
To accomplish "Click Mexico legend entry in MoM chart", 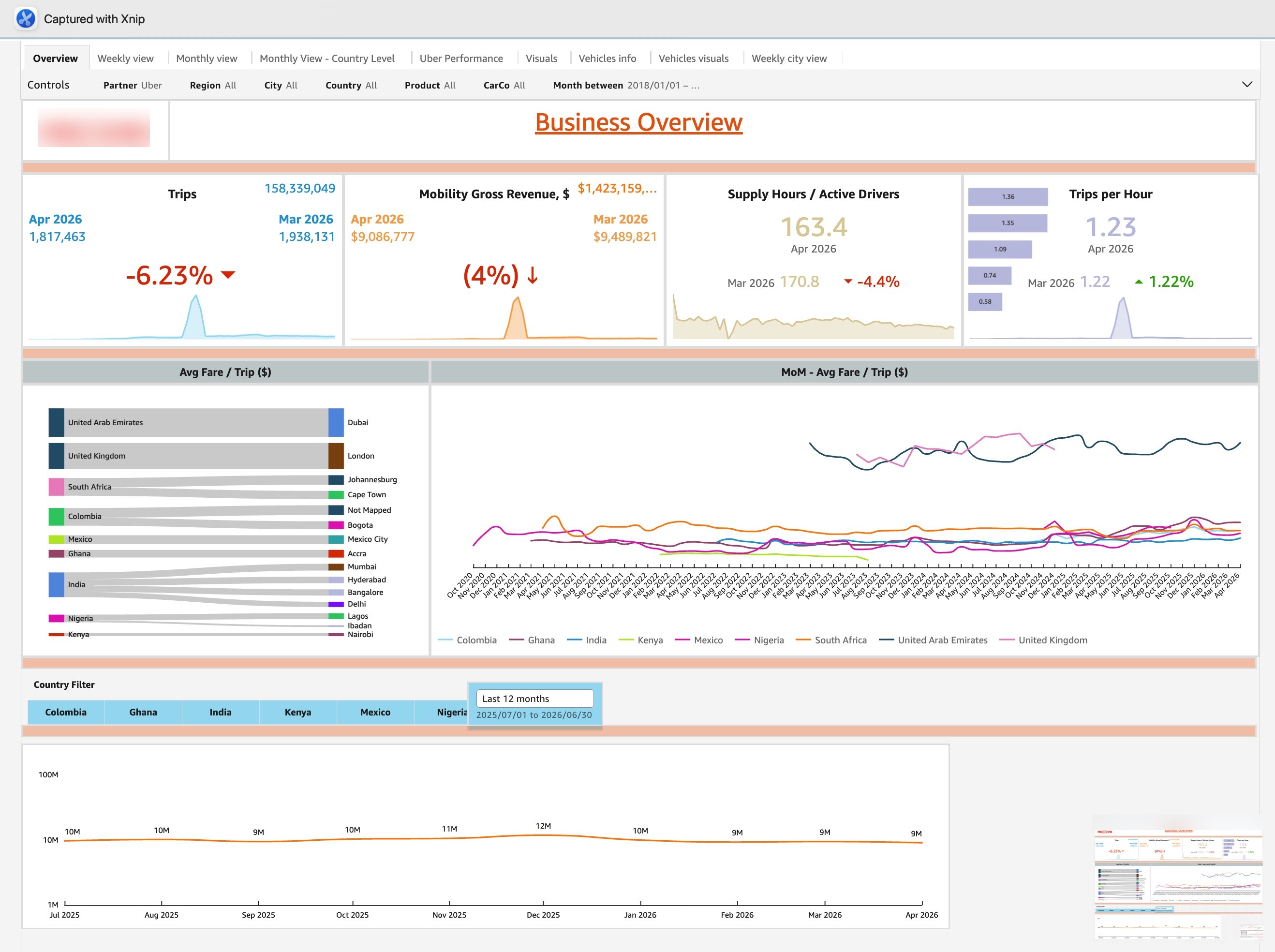I will click(698, 640).
